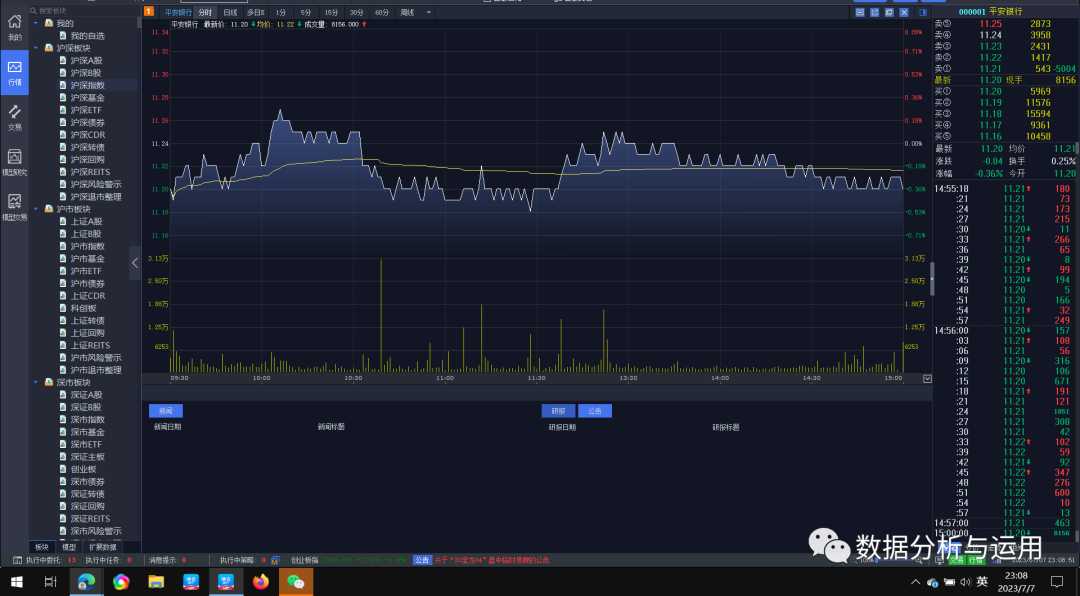Click the 英 input method indicator
Screen dimensions: 1080x596
(982, 582)
